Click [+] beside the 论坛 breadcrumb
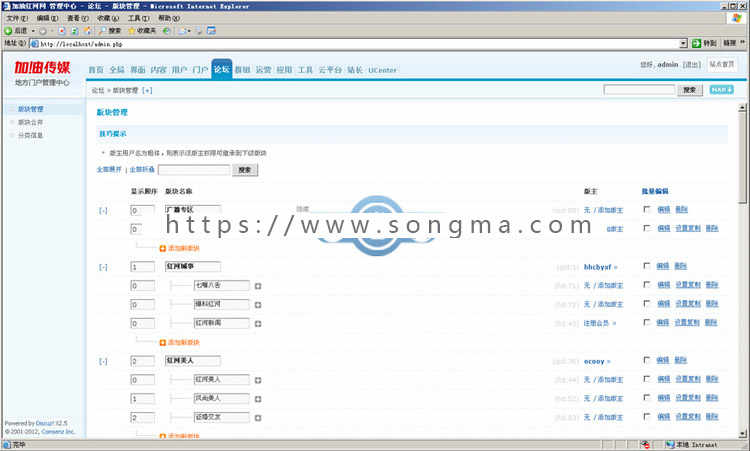The image size is (750, 451). [x=147, y=90]
